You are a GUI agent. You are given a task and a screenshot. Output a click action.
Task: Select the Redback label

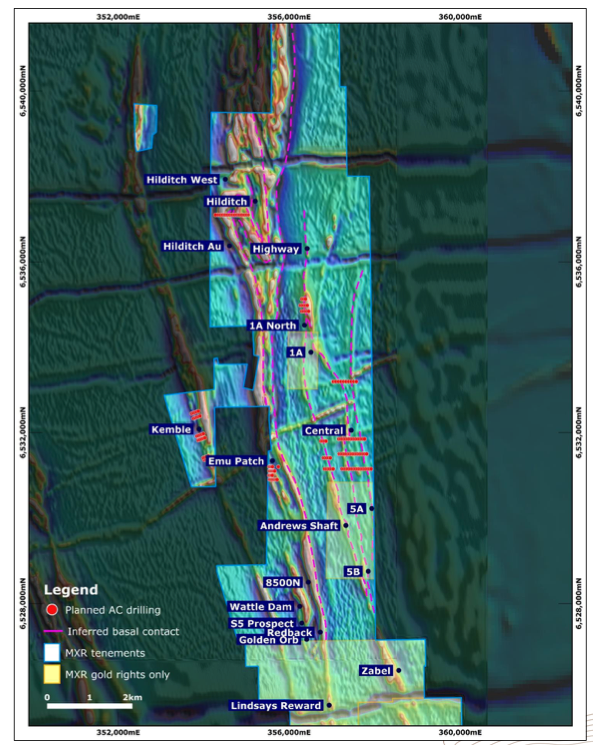point(290,632)
